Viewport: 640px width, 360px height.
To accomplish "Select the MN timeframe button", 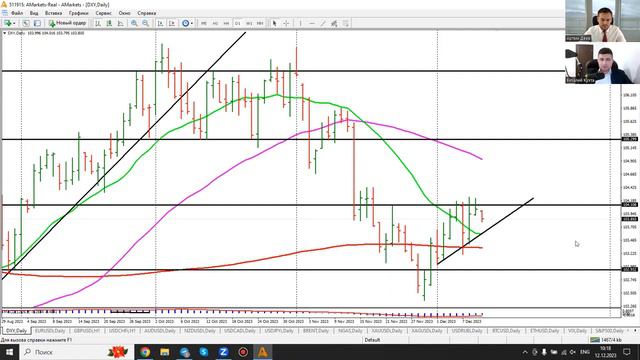I will click(x=260, y=23).
